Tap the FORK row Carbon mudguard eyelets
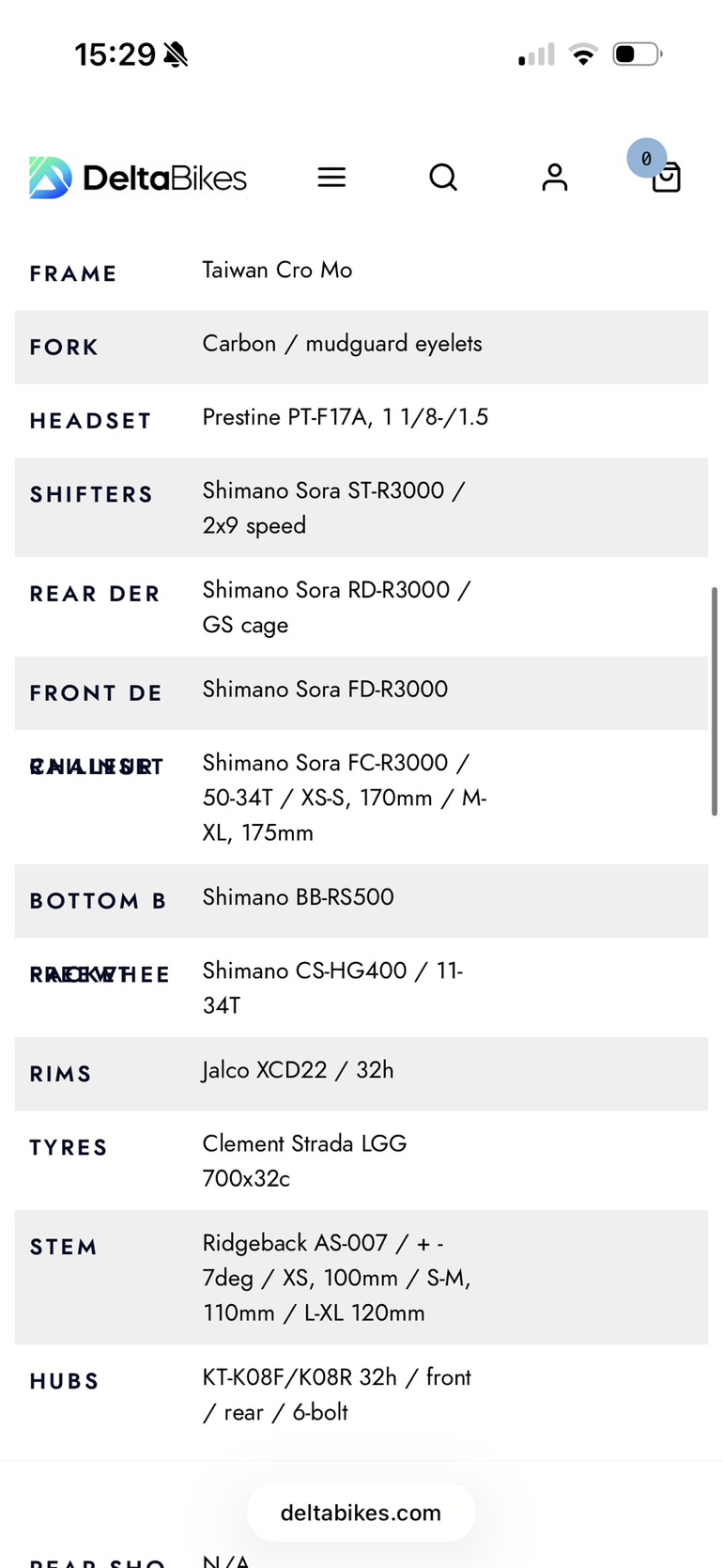This screenshot has width=723, height=1568. (x=342, y=344)
